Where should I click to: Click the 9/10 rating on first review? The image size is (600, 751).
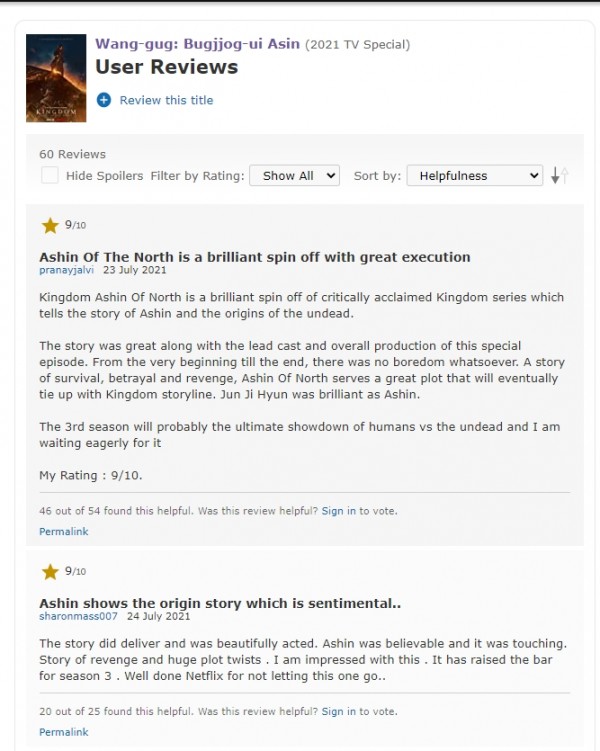pyautogui.click(x=75, y=226)
